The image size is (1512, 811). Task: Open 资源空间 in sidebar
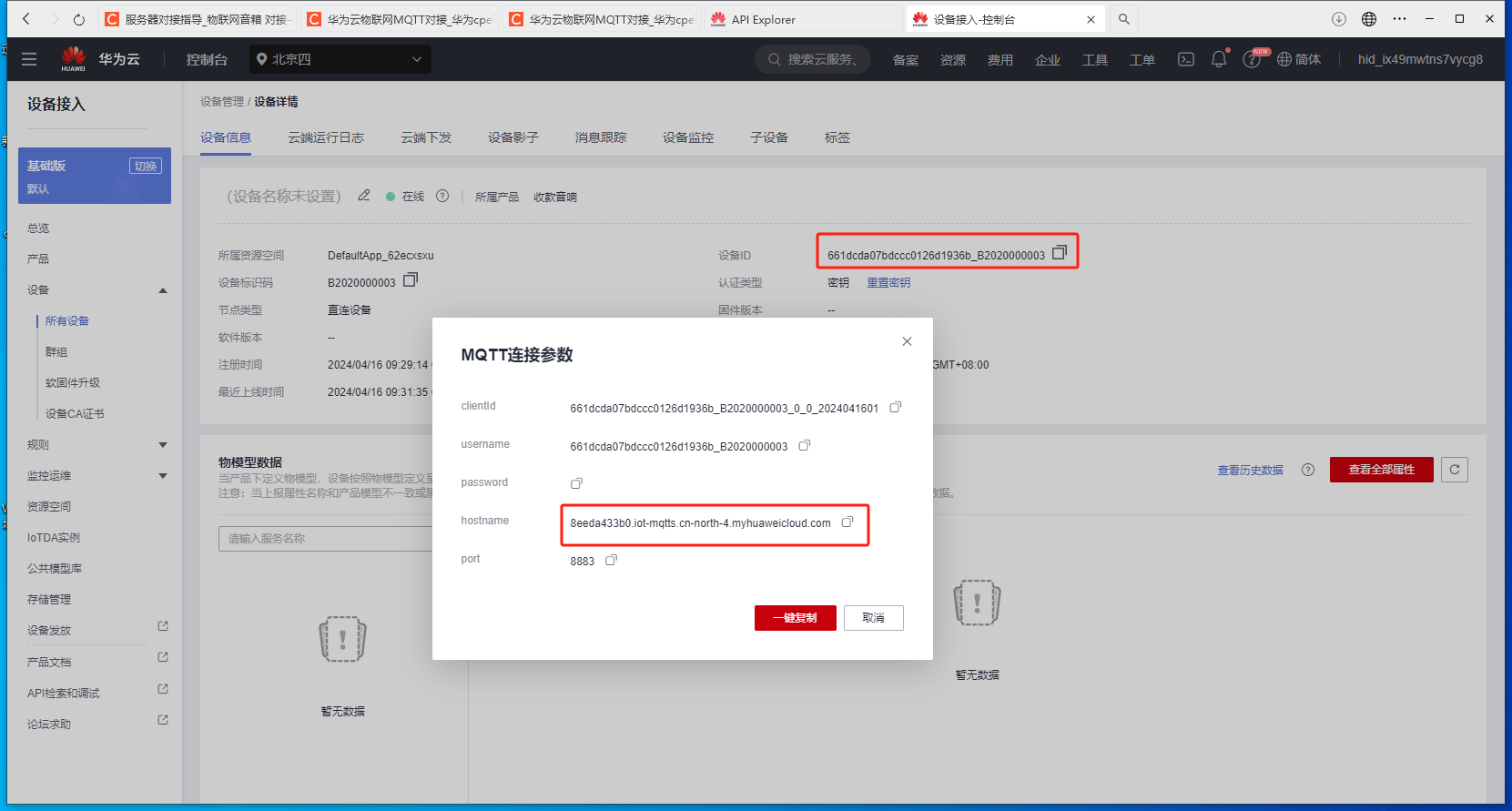coord(49,507)
